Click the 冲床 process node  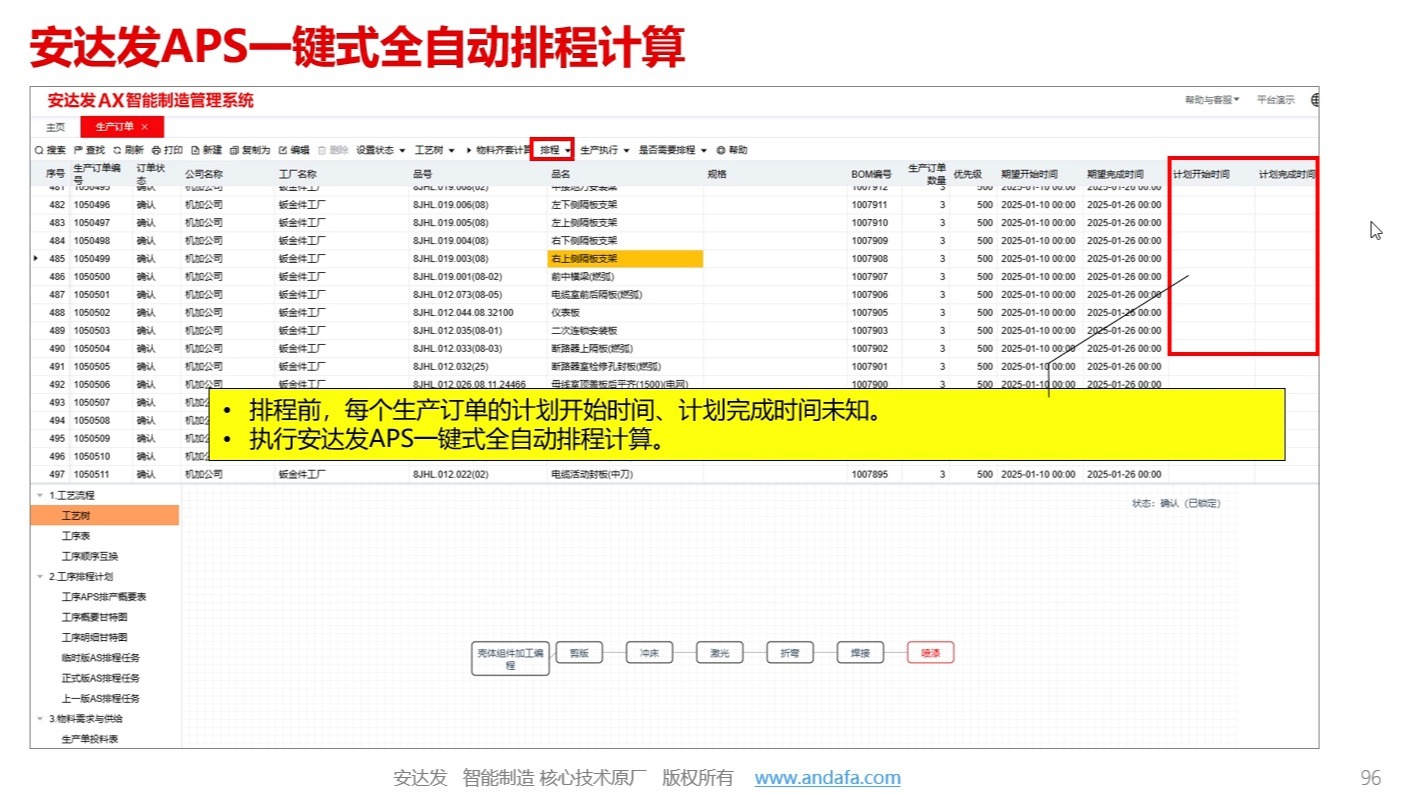(x=649, y=653)
